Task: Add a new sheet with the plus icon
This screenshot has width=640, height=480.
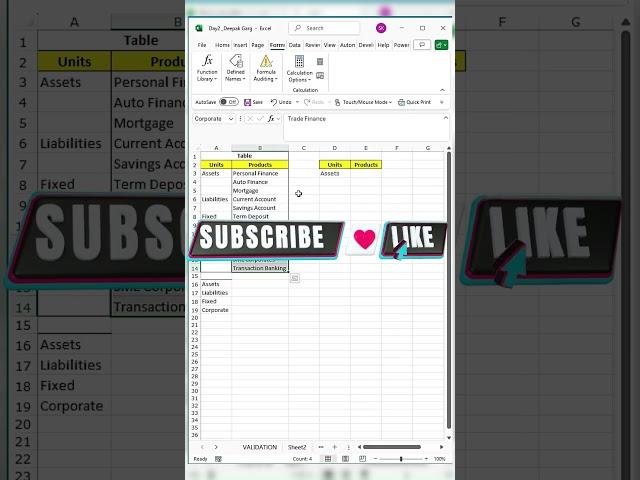Action: (x=335, y=447)
